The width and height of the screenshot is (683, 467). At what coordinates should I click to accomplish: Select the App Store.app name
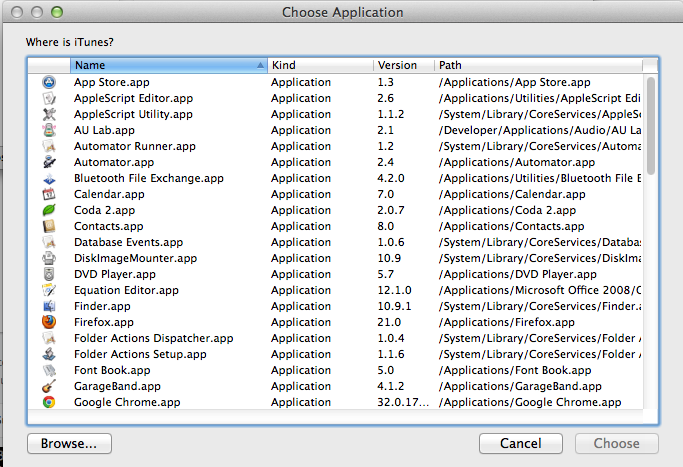pyautogui.click(x=112, y=82)
